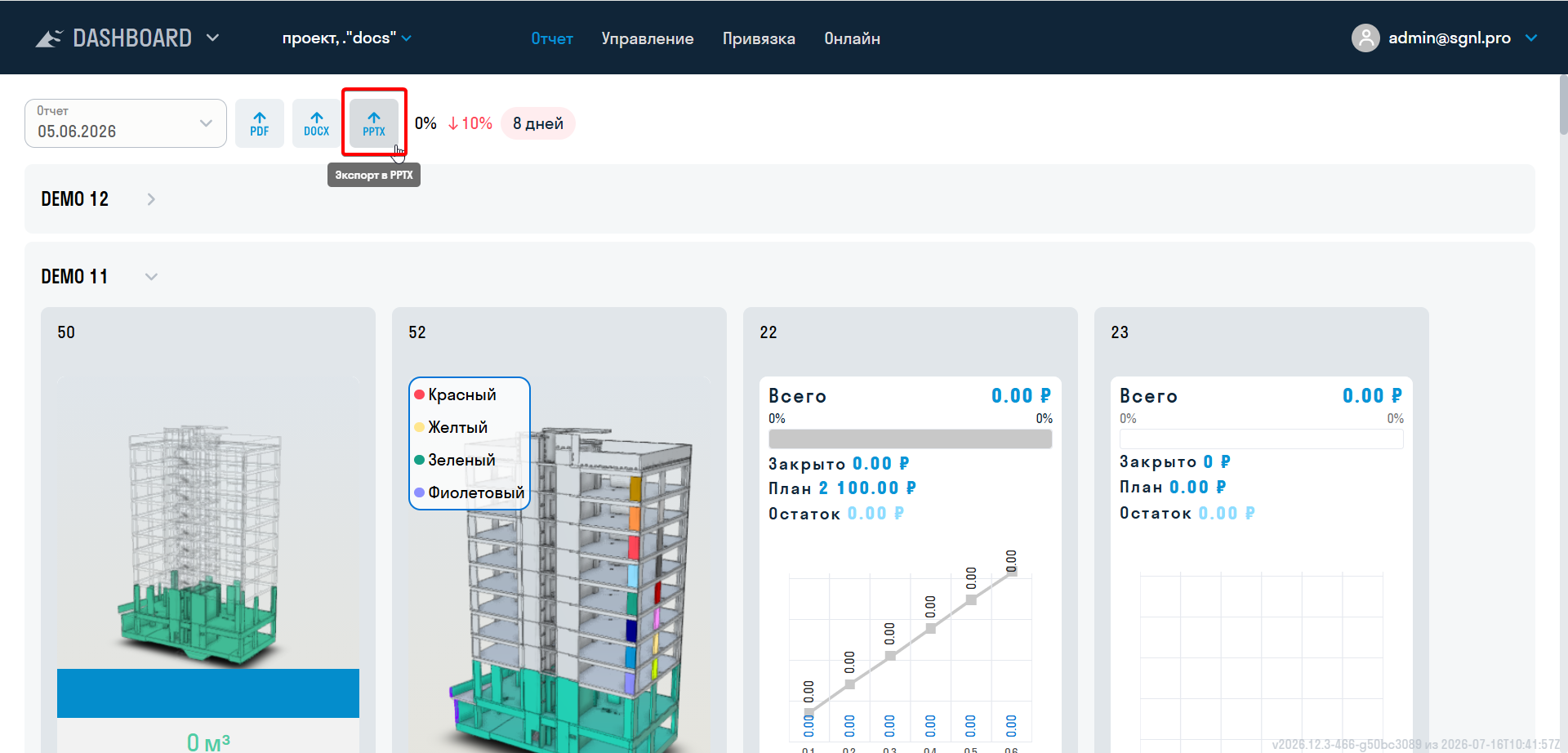The height and width of the screenshot is (753, 1568).
Task: Go to the Онлайн tab
Action: tap(852, 38)
